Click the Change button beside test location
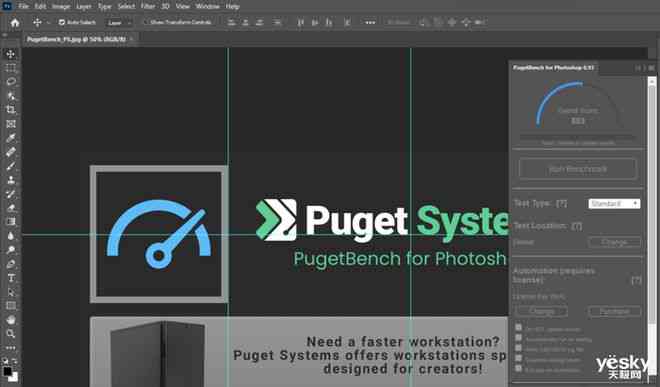Screen dimensions: 660x387 coord(615,242)
